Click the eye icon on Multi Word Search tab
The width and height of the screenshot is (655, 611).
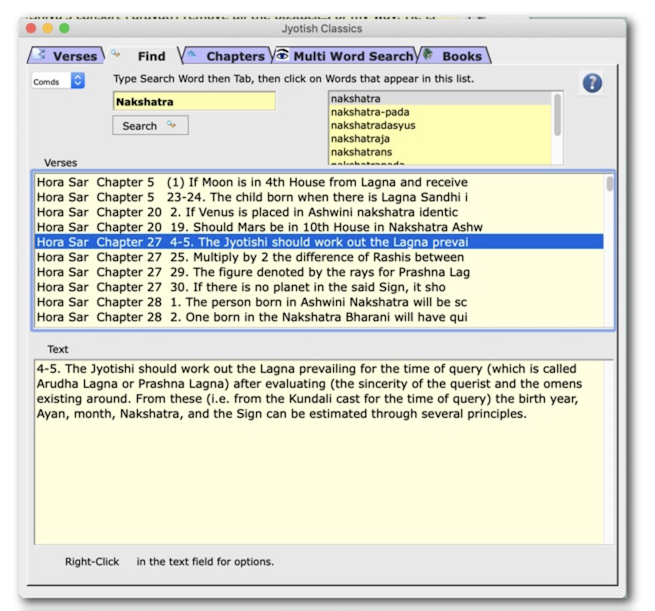coord(282,56)
